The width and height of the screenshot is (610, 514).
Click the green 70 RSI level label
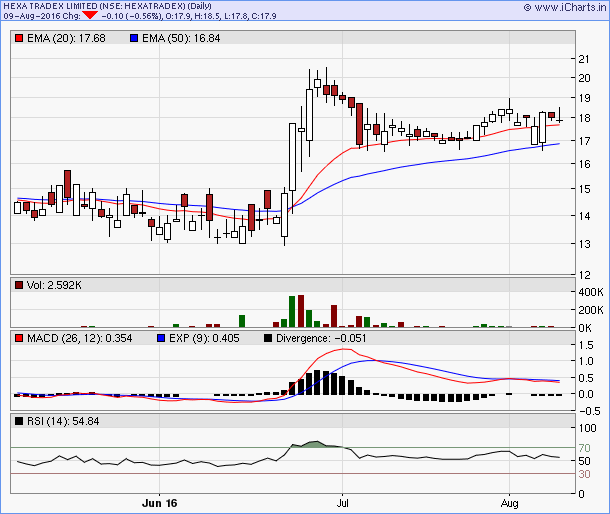pos(584,448)
